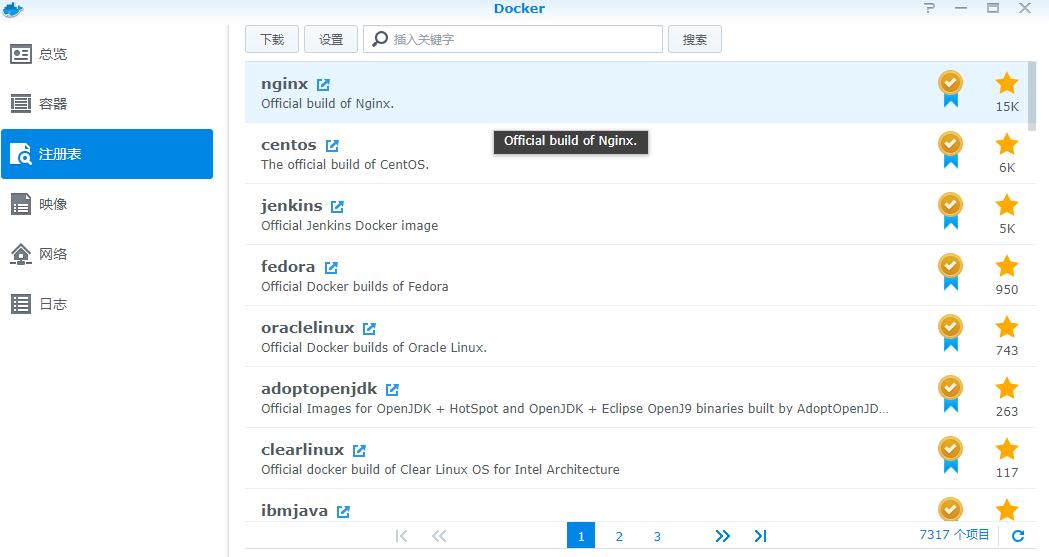Go to the last page of results

point(760,536)
